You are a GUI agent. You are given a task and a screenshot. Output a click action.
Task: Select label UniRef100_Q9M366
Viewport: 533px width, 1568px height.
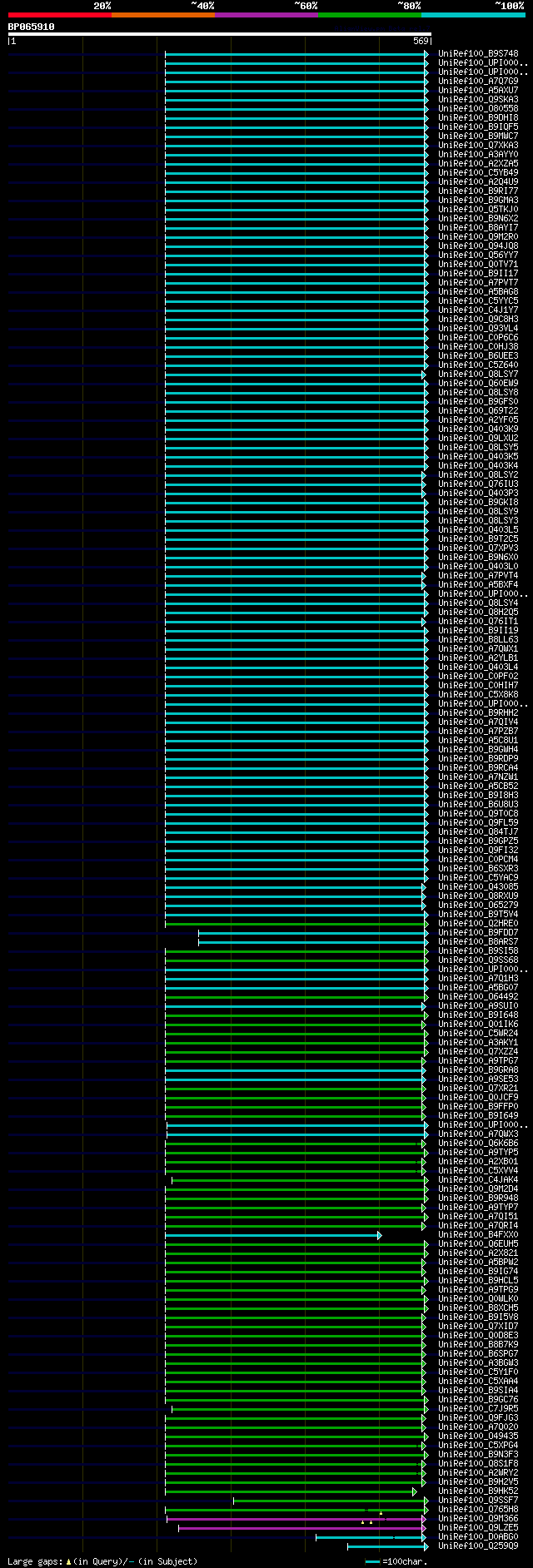tap(478, 1519)
